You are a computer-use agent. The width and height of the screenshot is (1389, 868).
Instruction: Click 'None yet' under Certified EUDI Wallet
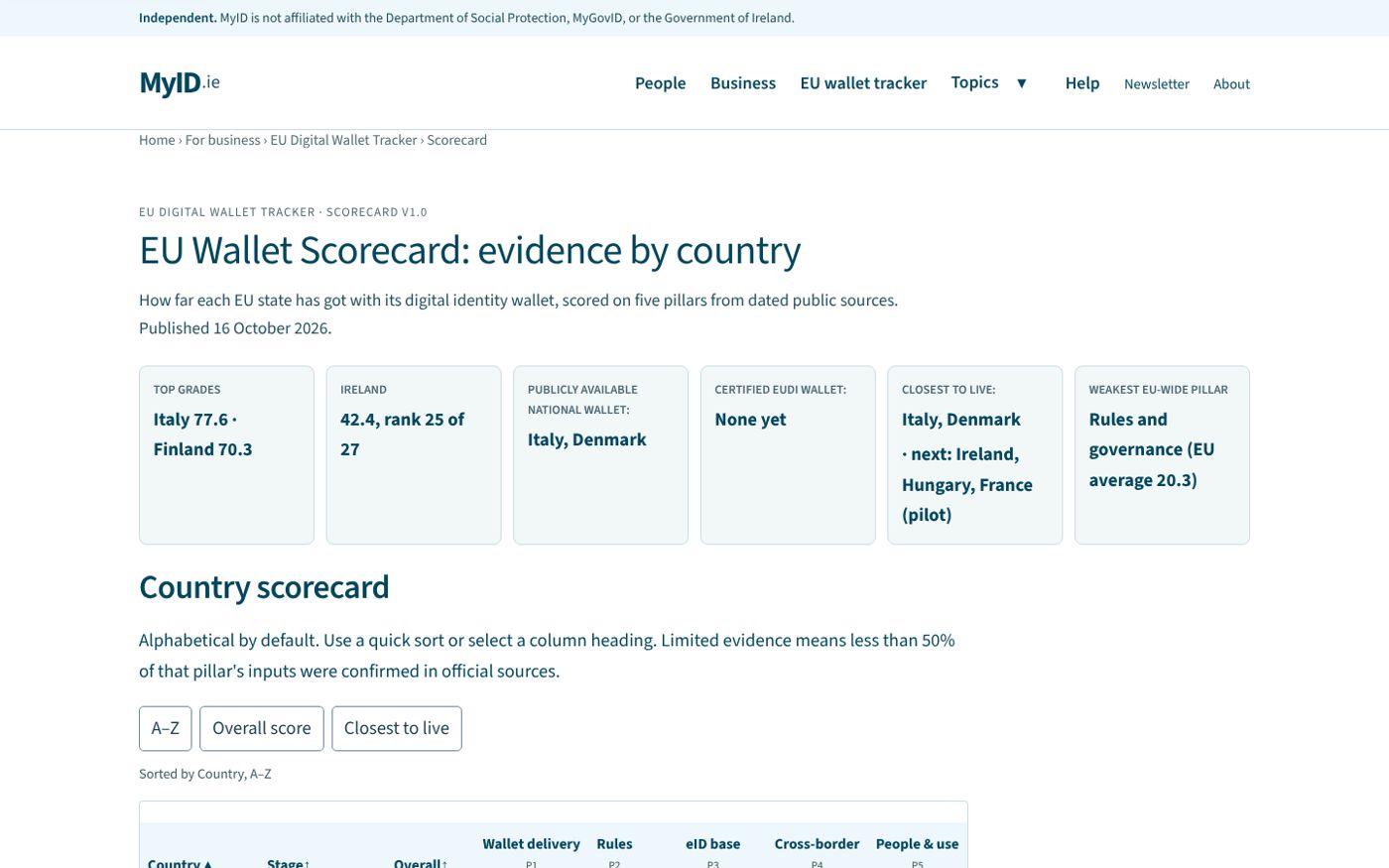(750, 420)
